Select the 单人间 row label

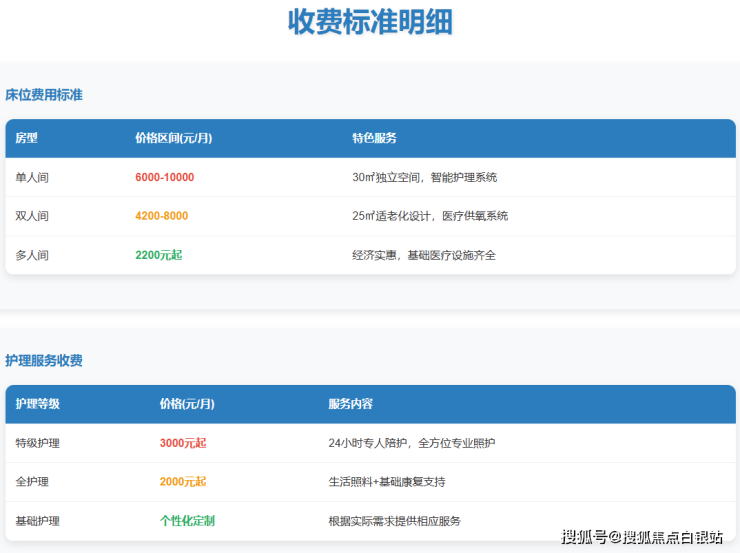pyautogui.click(x=32, y=177)
